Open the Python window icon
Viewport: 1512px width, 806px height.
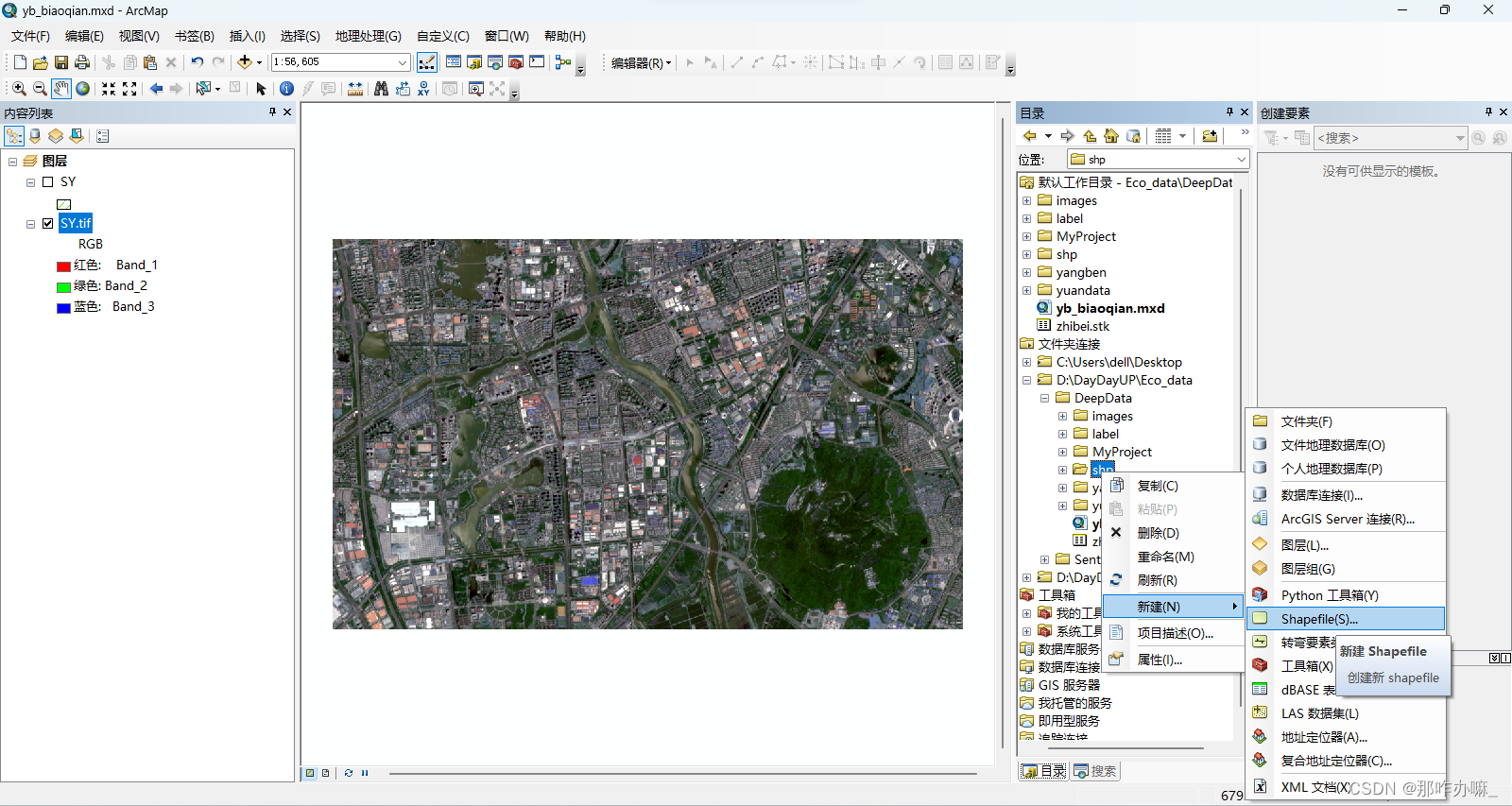(x=537, y=62)
